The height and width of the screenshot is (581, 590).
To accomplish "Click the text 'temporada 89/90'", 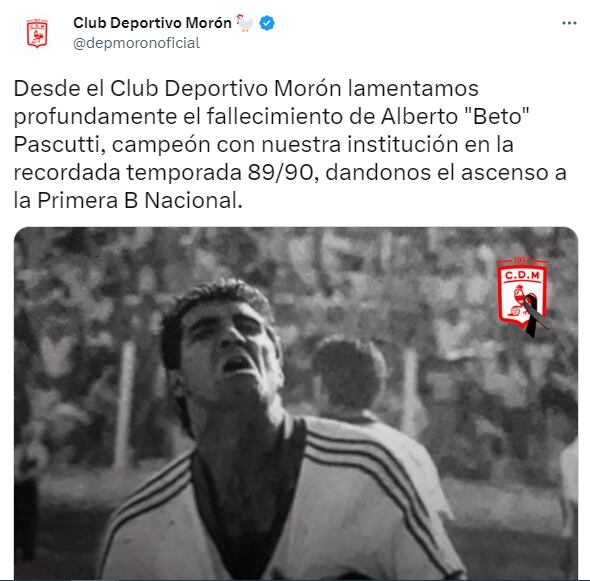I will (219, 173).
